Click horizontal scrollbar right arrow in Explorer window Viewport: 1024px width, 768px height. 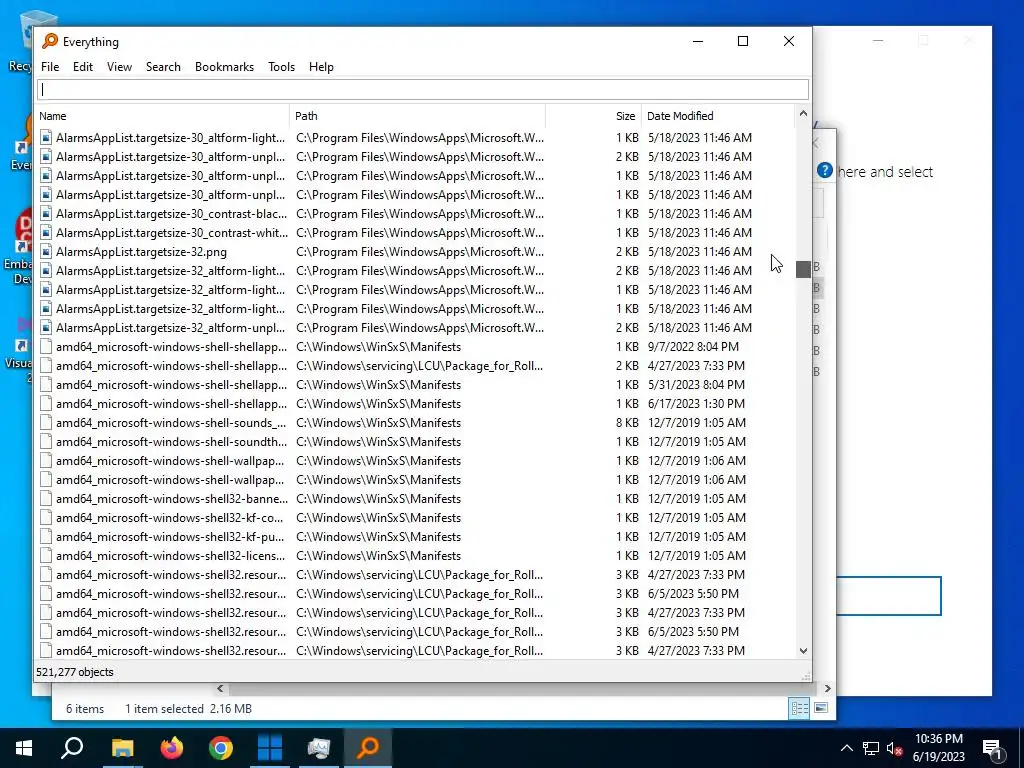point(827,688)
